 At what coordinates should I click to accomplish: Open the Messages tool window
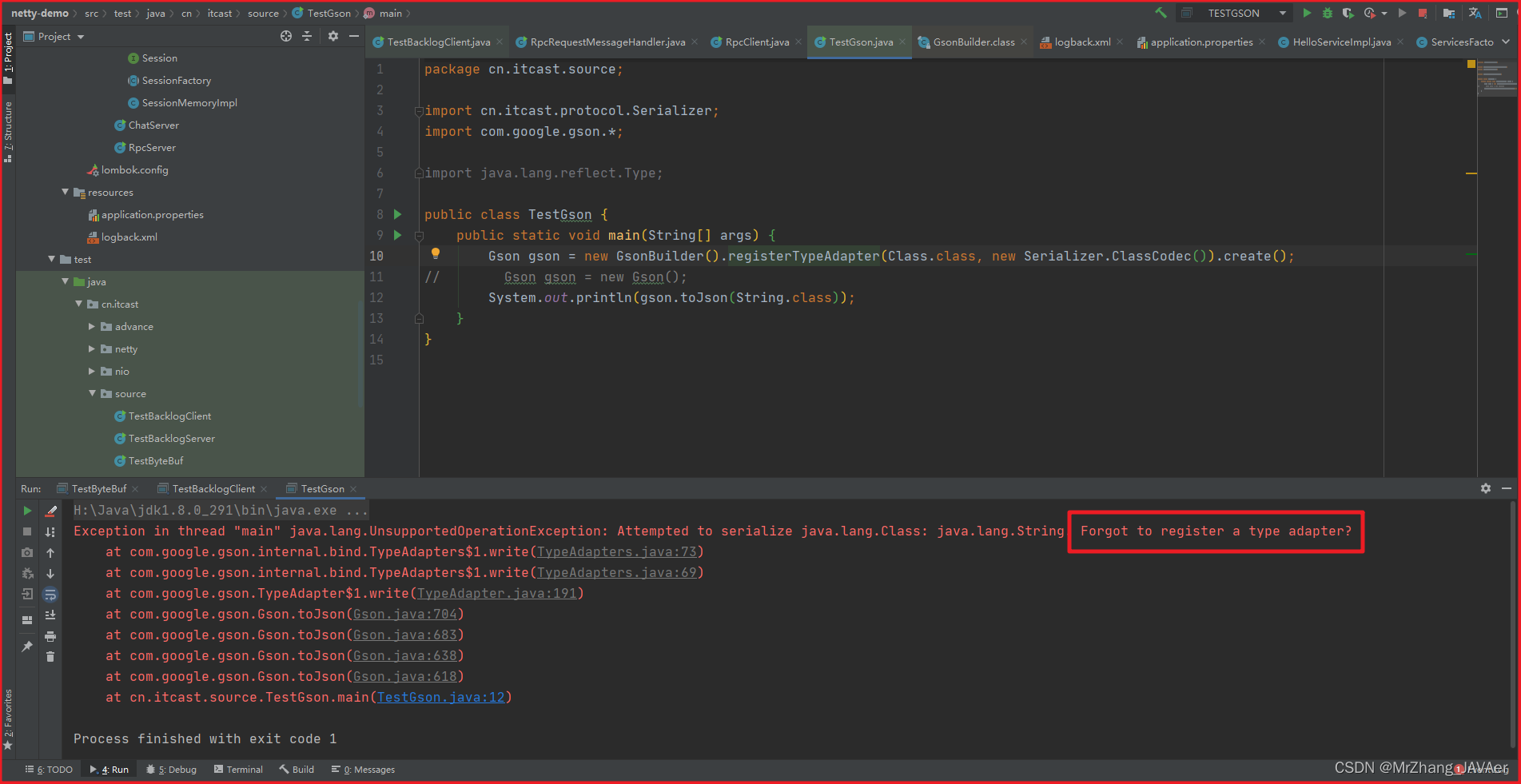(363, 770)
